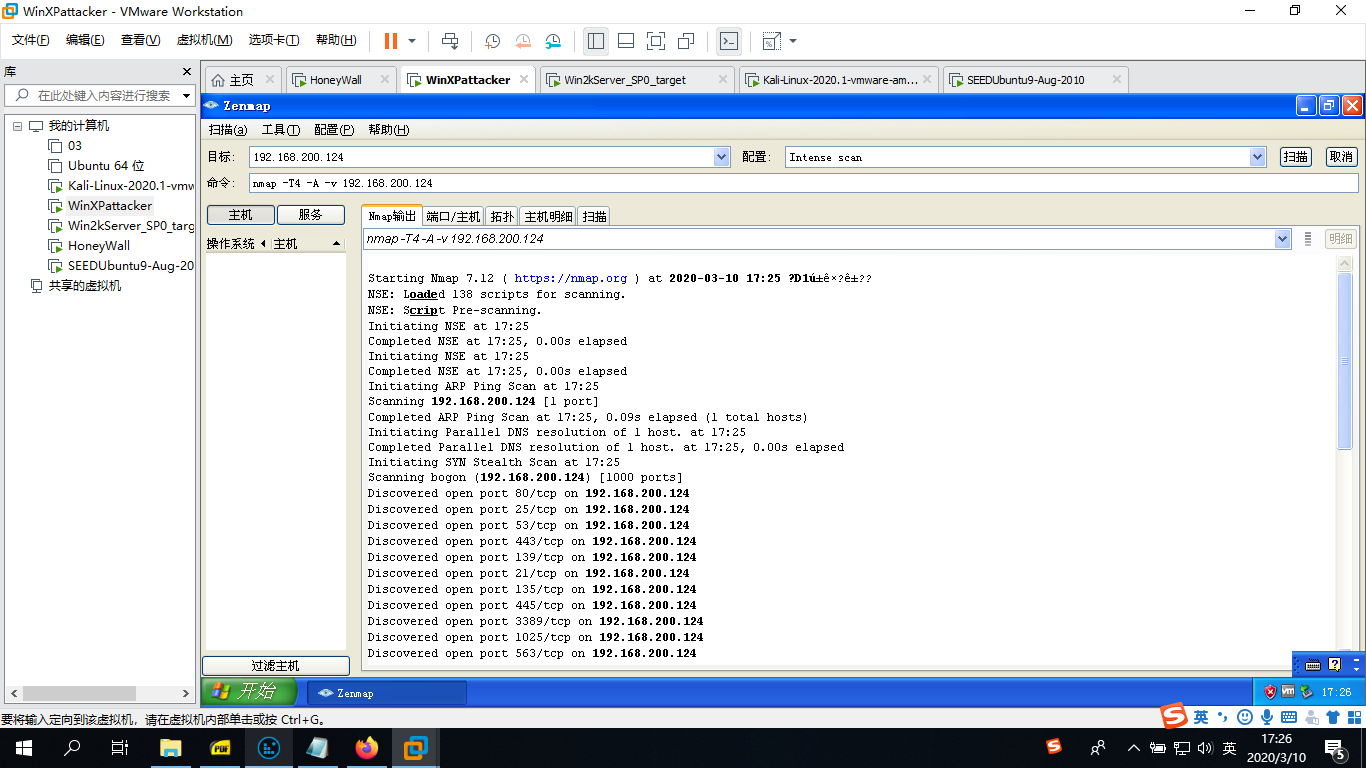1366x768 pixels.
Task: Open the Windows XP 开始 start menu
Action: coord(250,691)
